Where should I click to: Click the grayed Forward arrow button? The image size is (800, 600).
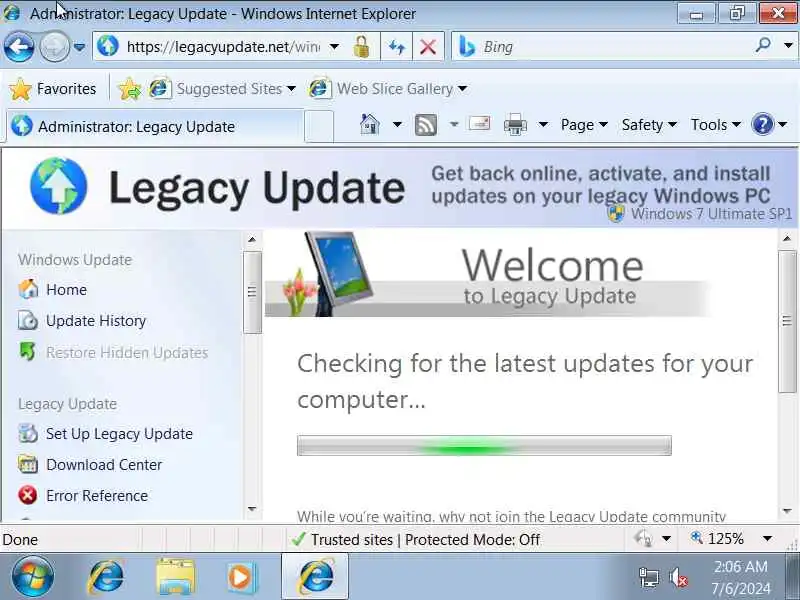[55, 47]
